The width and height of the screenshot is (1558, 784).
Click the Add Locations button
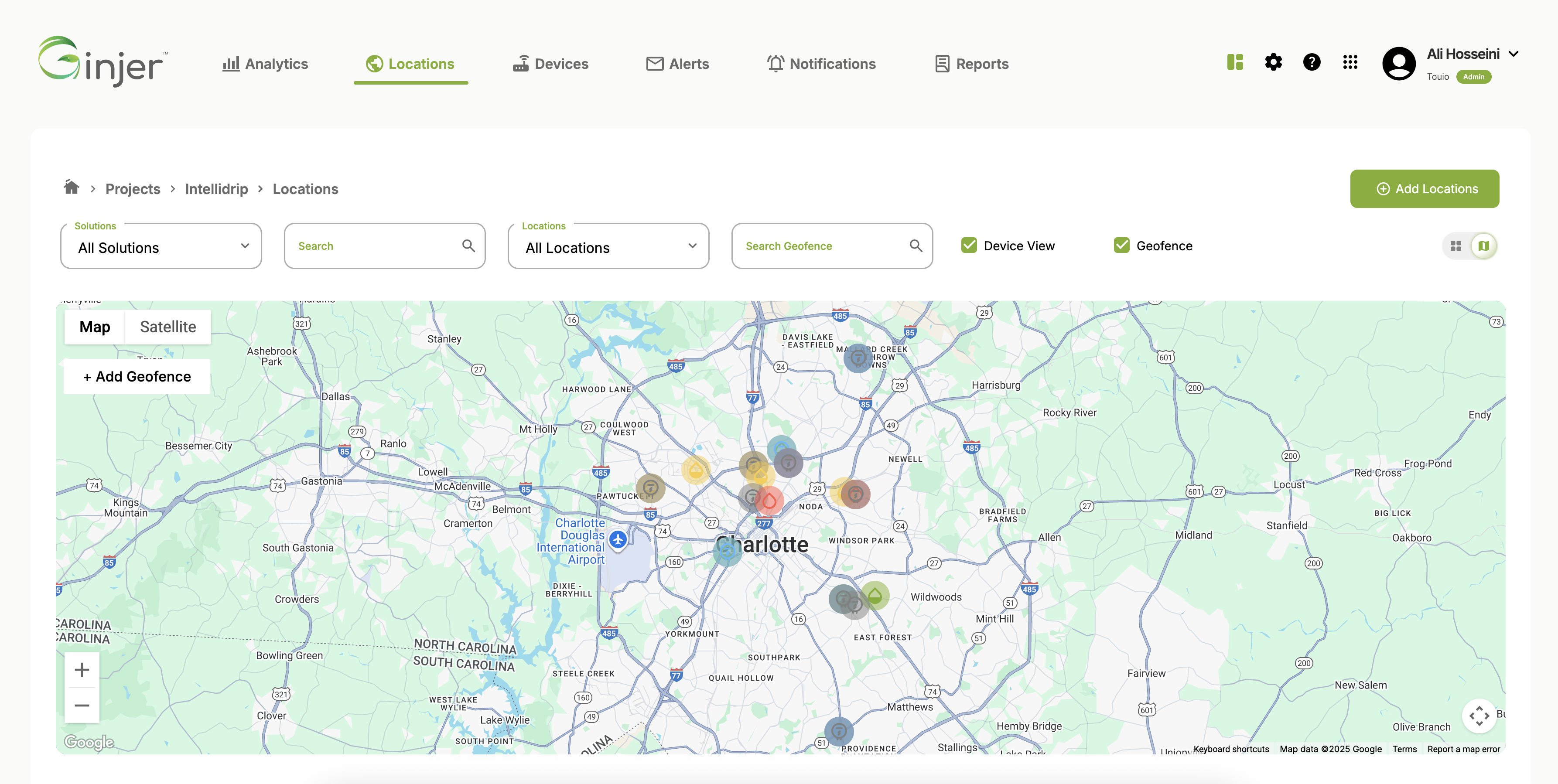(1425, 189)
